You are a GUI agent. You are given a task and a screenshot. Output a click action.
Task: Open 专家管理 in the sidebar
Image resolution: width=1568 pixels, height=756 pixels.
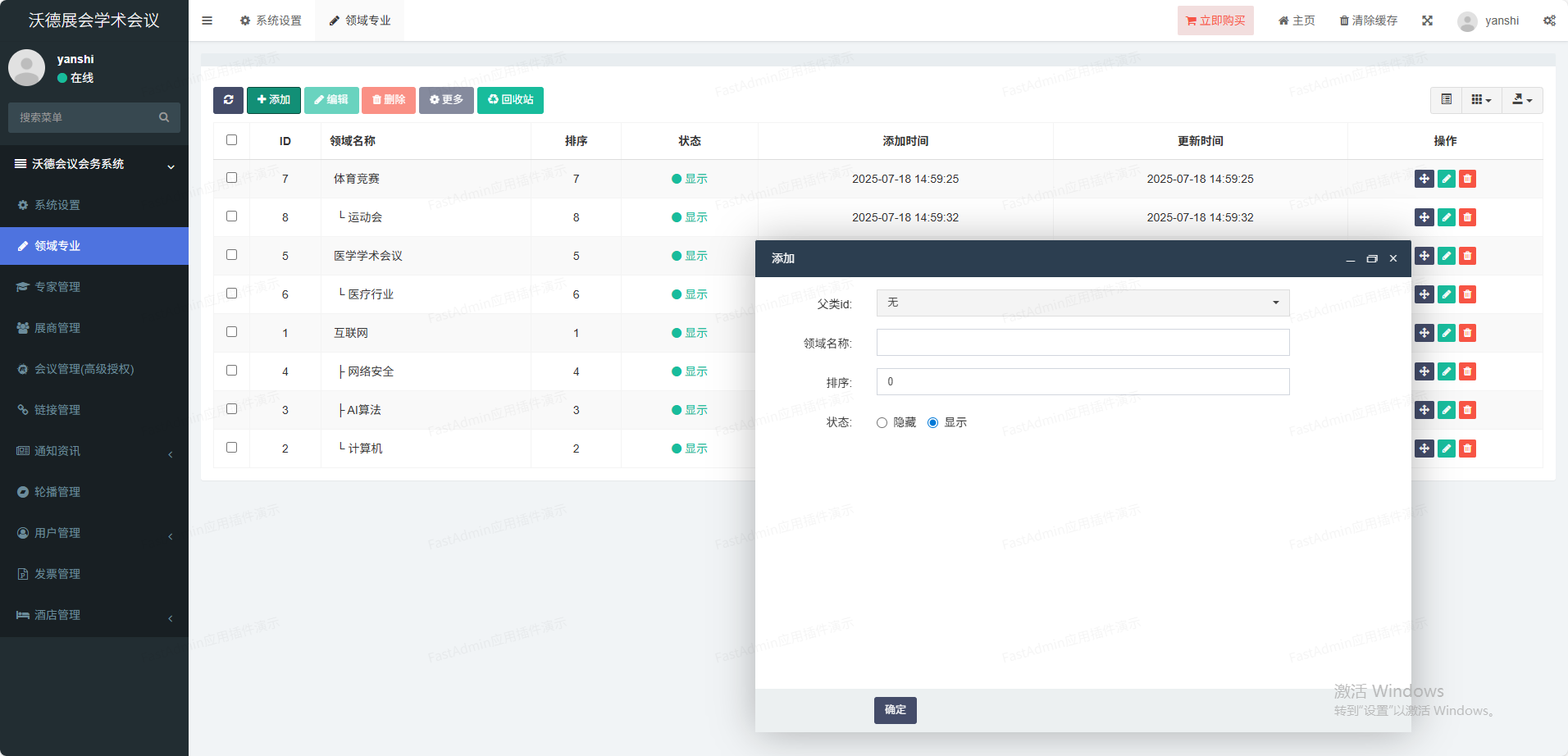click(57, 287)
